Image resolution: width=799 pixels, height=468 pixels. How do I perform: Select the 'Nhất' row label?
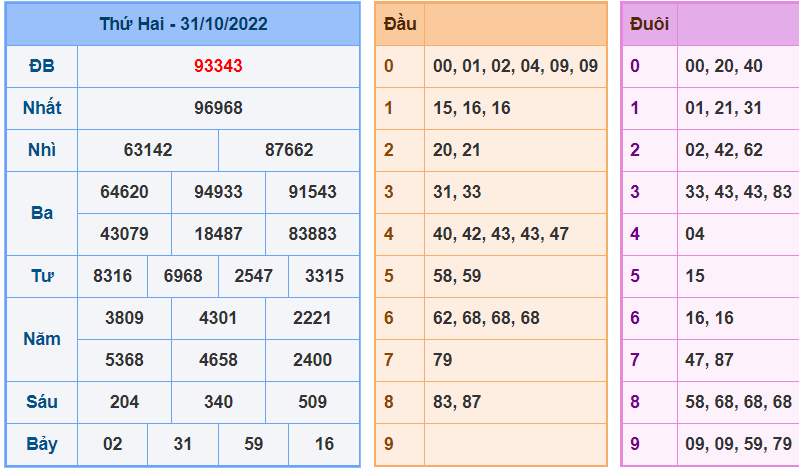coord(42,108)
